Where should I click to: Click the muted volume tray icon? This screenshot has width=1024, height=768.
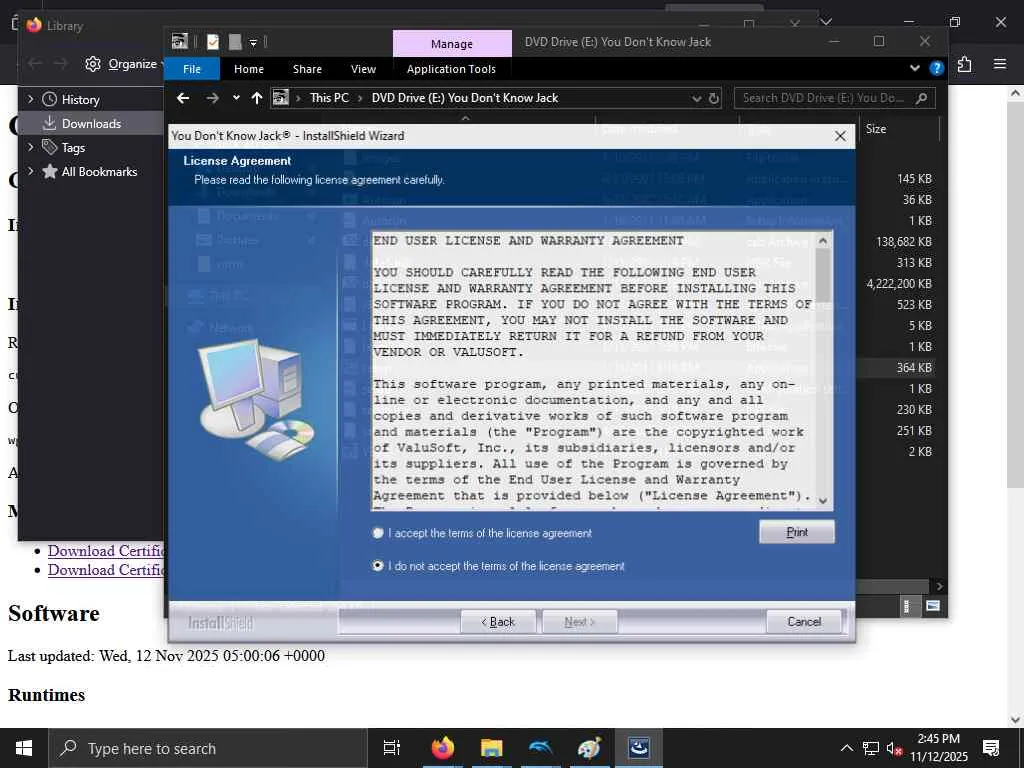pos(894,748)
